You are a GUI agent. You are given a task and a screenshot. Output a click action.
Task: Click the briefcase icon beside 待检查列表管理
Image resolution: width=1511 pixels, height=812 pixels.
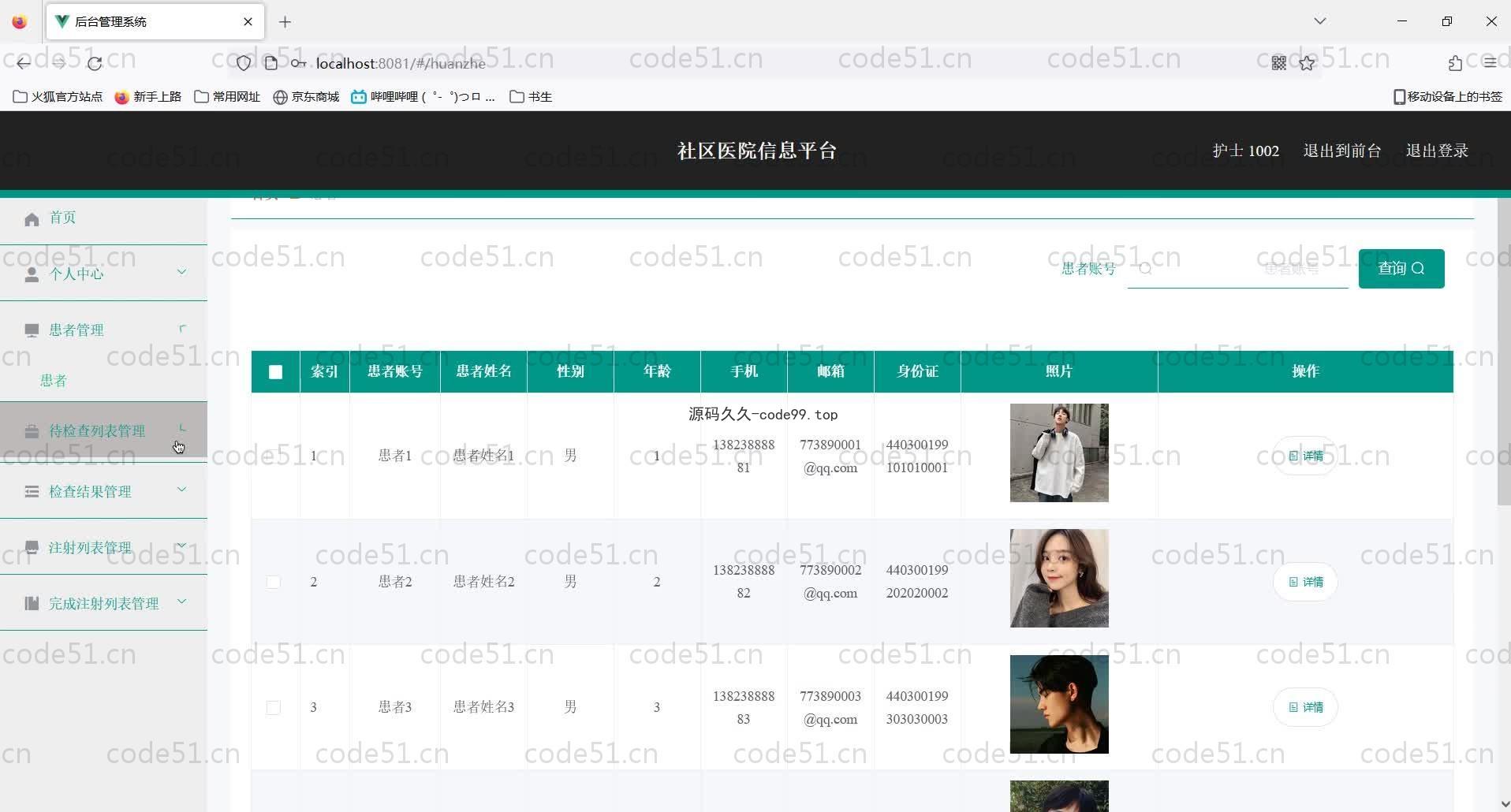[32, 431]
